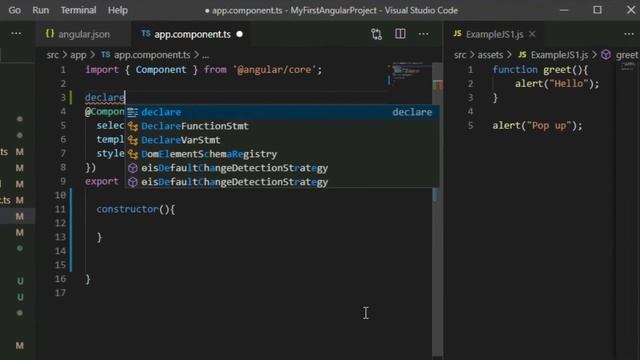
Task: Click 'app' in left editor breadcrumb
Action: [78, 55]
